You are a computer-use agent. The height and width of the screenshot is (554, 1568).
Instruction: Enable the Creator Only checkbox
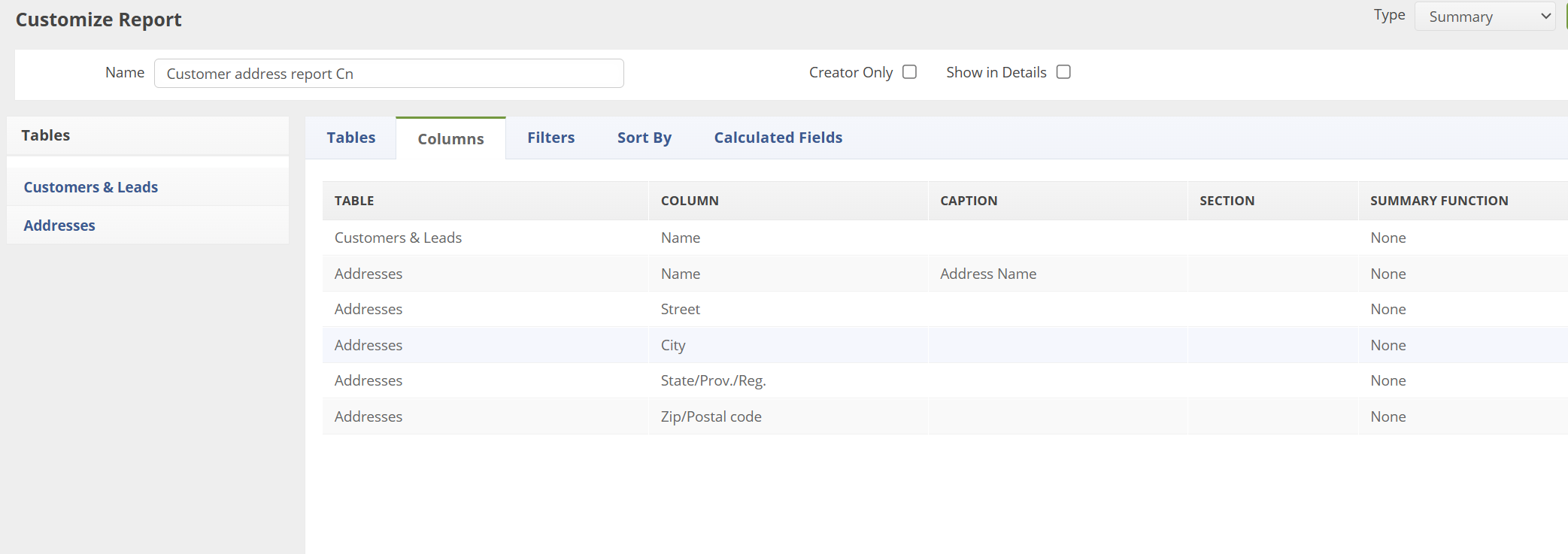pos(909,72)
